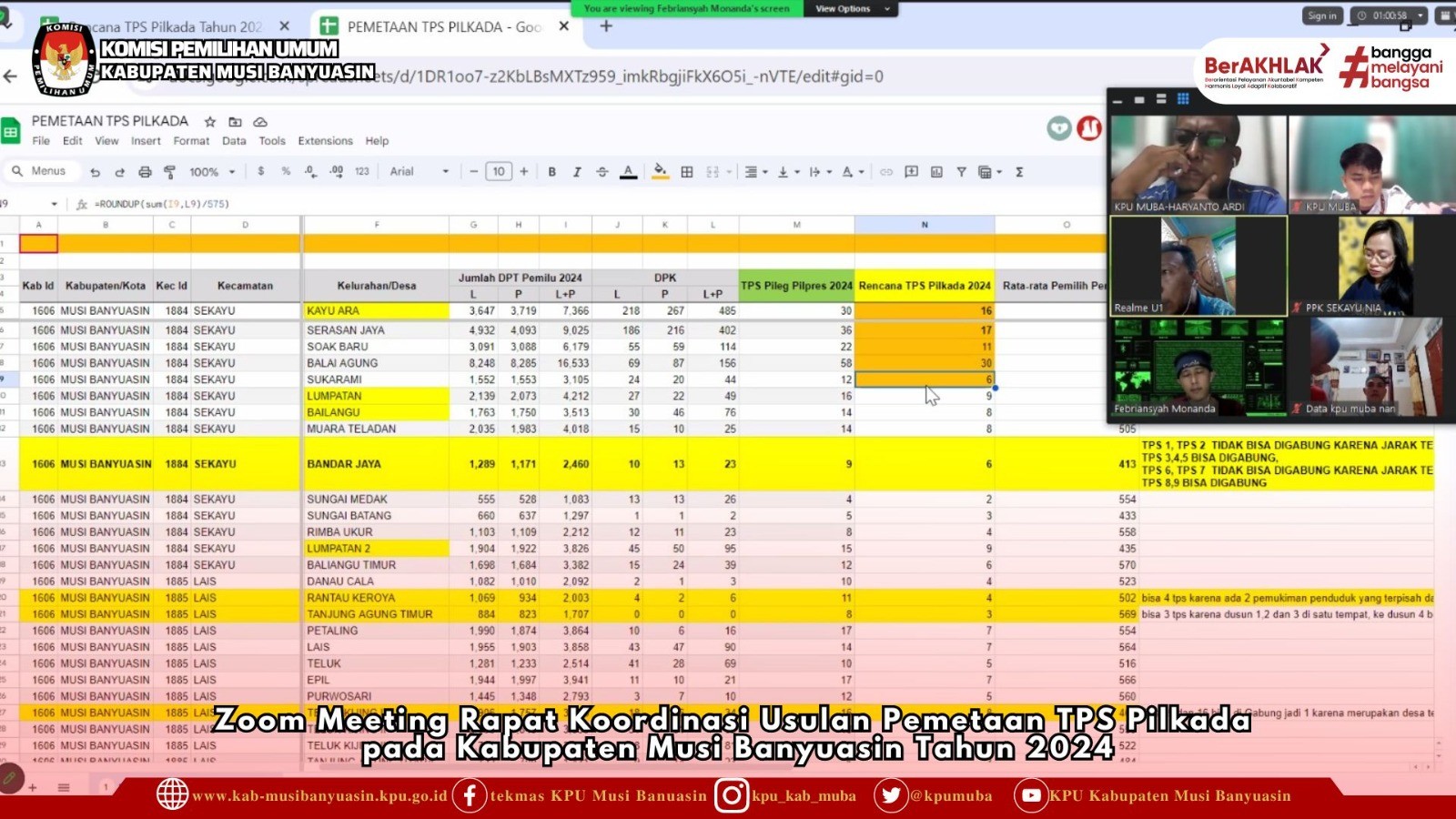Open the Arial font dropdown
The width and height of the screenshot is (1456, 819).
420,172
